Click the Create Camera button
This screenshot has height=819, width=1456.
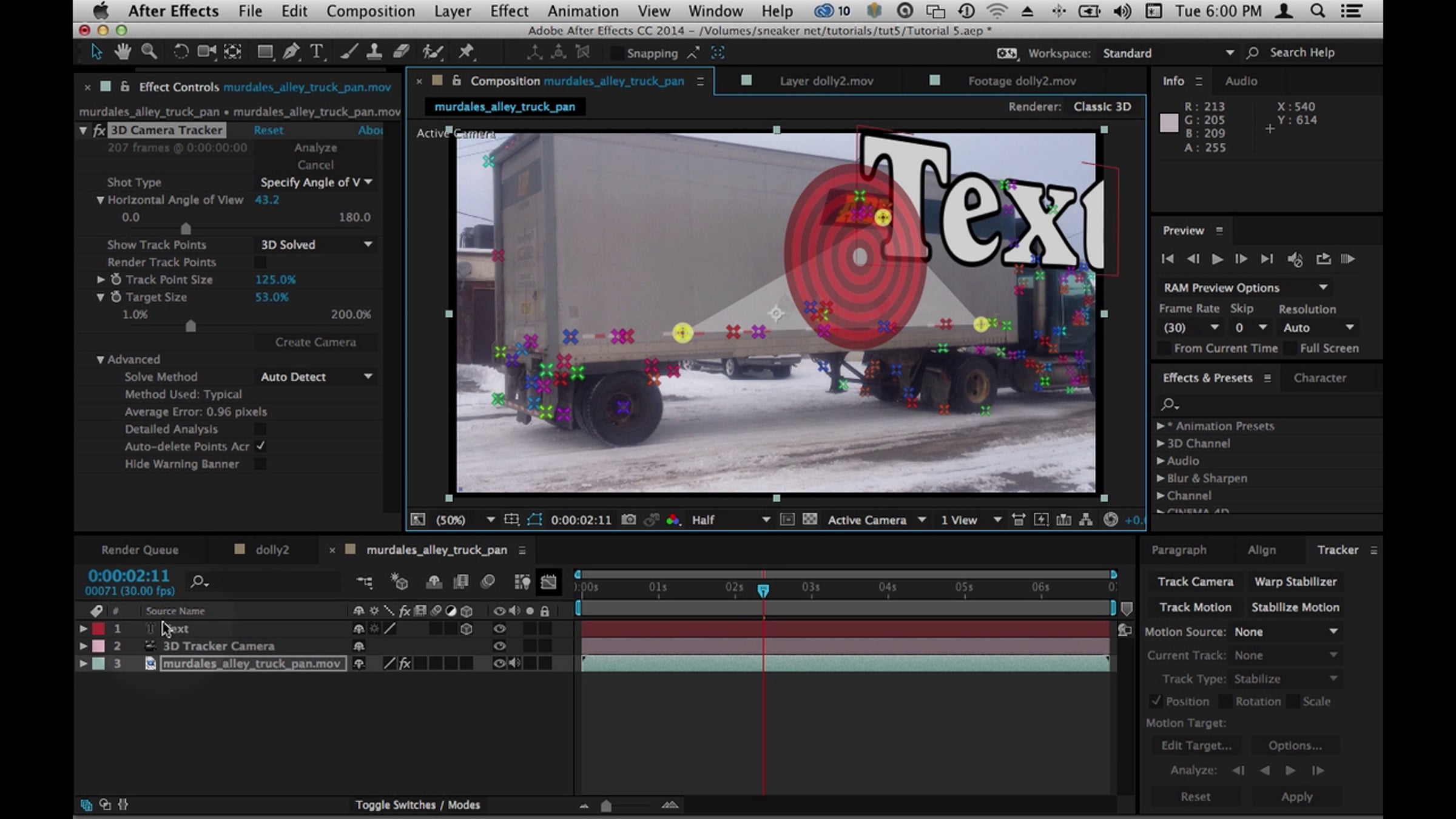pyautogui.click(x=315, y=342)
